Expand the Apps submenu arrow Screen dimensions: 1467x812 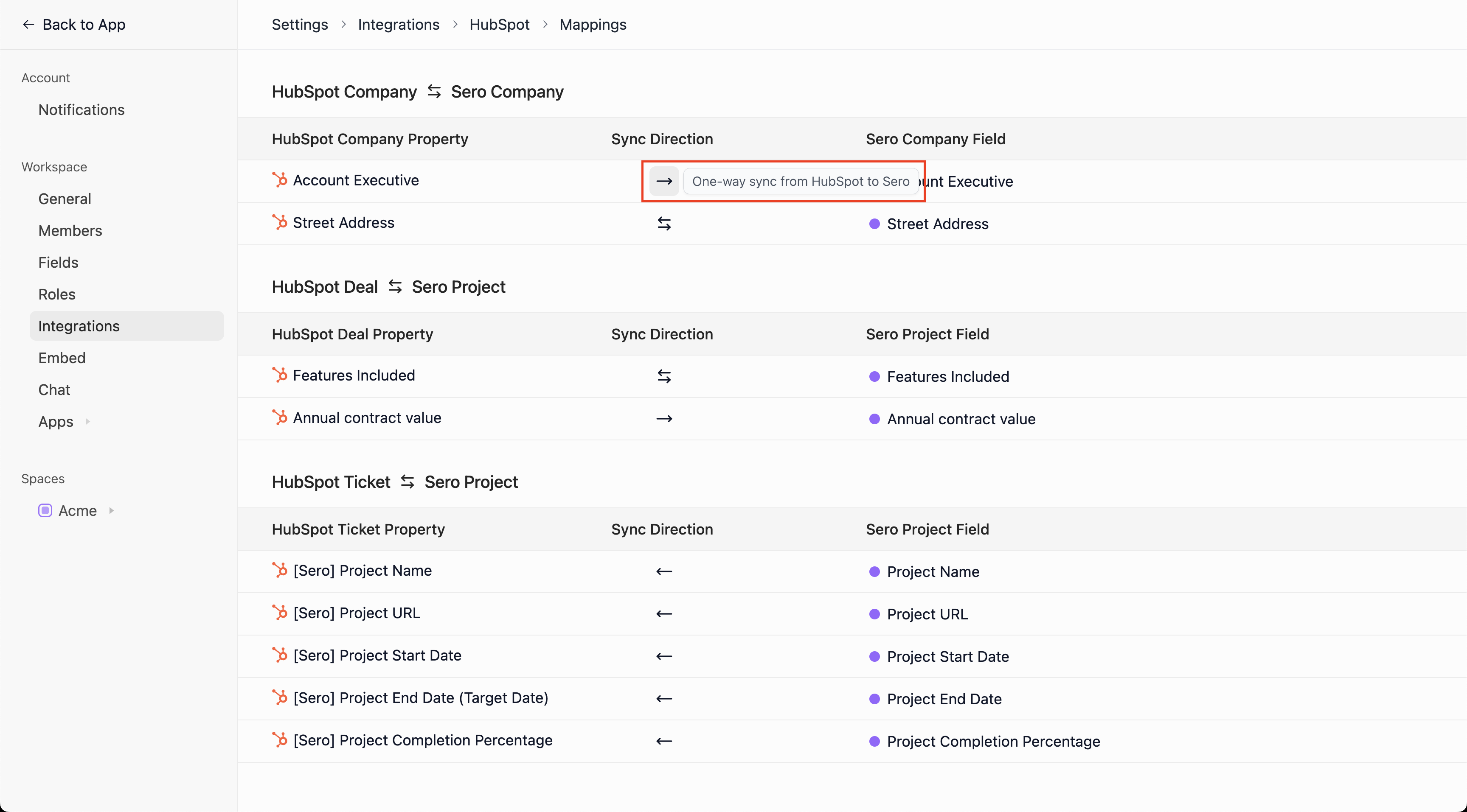(x=88, y=422)
